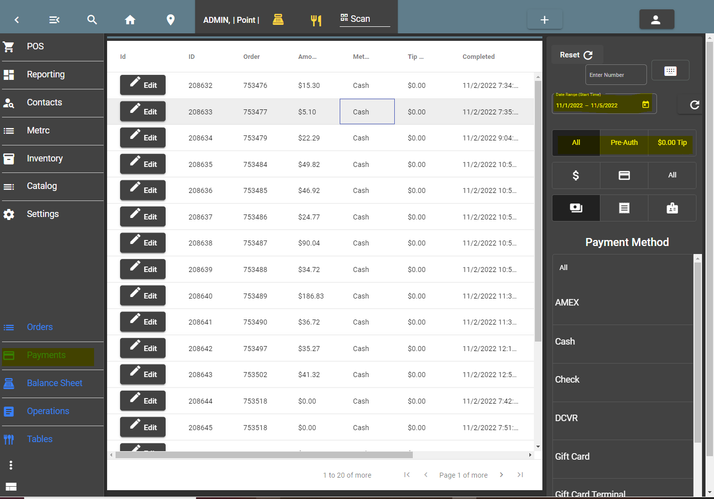This screenshot has width=714, height=499.
Task: Edit payment 208632
Action: click(143, 85)
